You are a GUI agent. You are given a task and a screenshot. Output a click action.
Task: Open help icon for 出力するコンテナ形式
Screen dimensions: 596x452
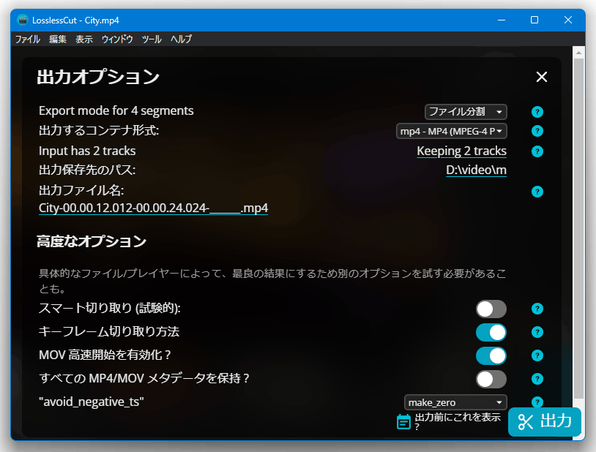click(537, 131)
